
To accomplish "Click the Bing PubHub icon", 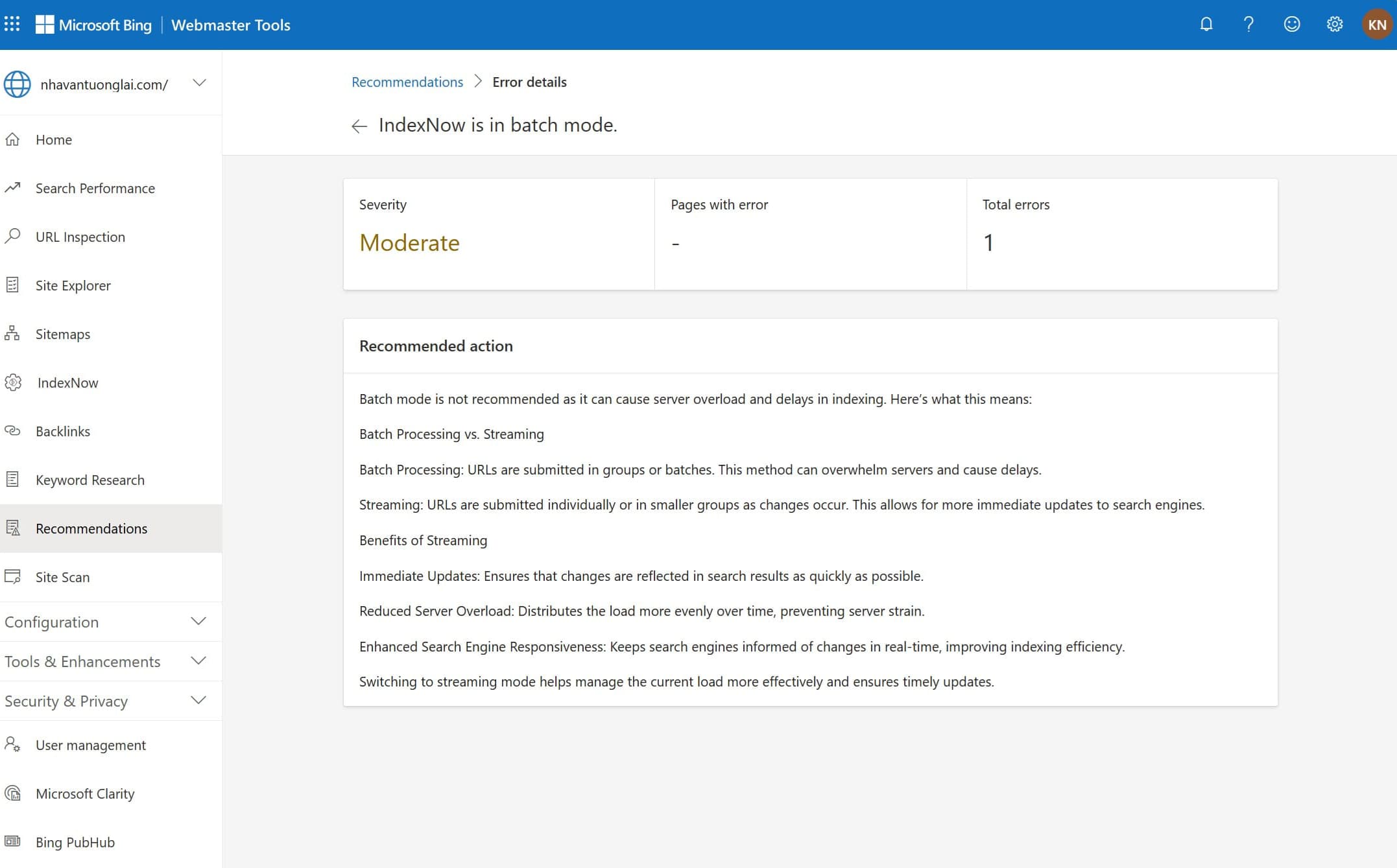I will coord(12,841).
